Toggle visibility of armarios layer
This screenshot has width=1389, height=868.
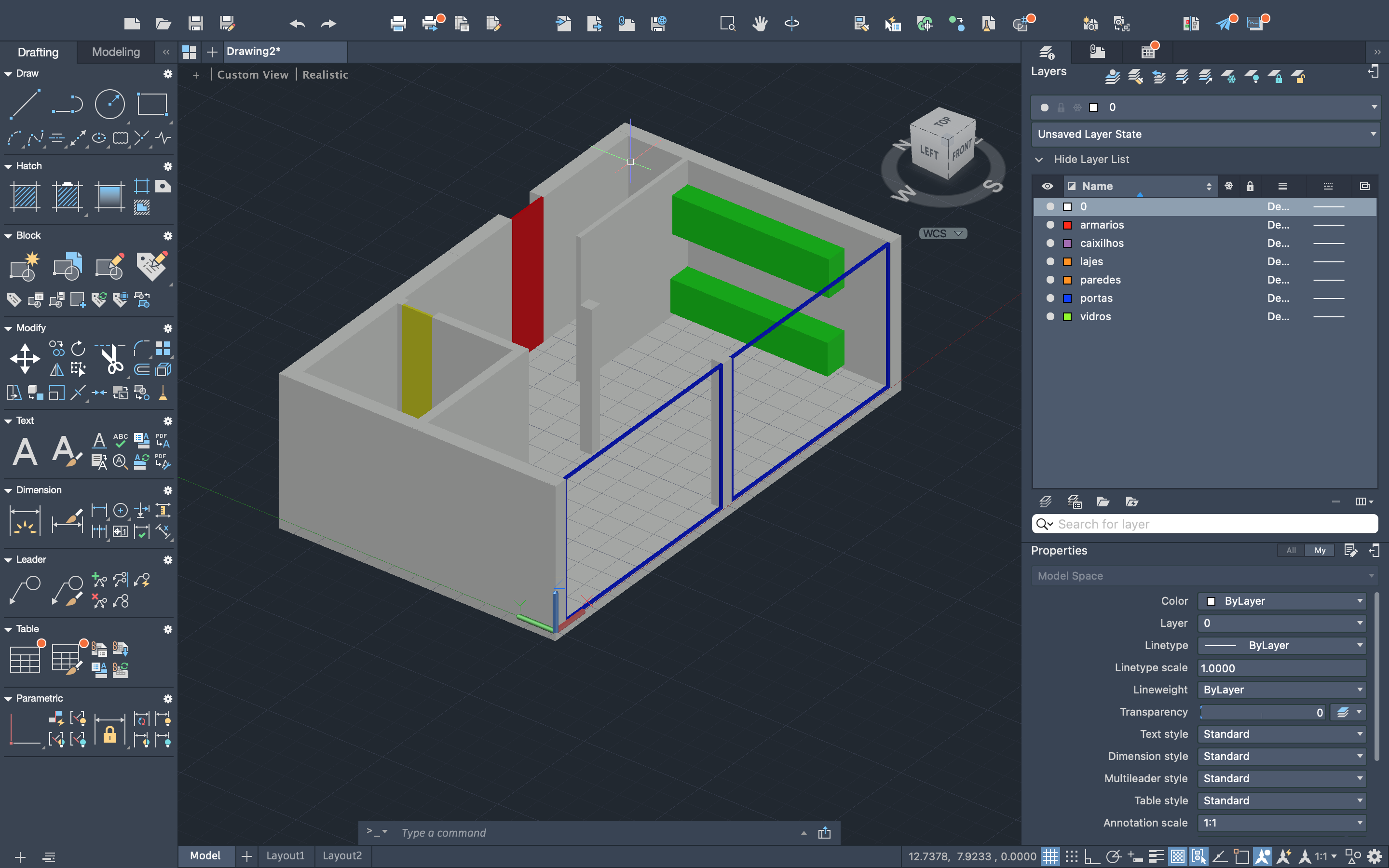coord(1050,225)
